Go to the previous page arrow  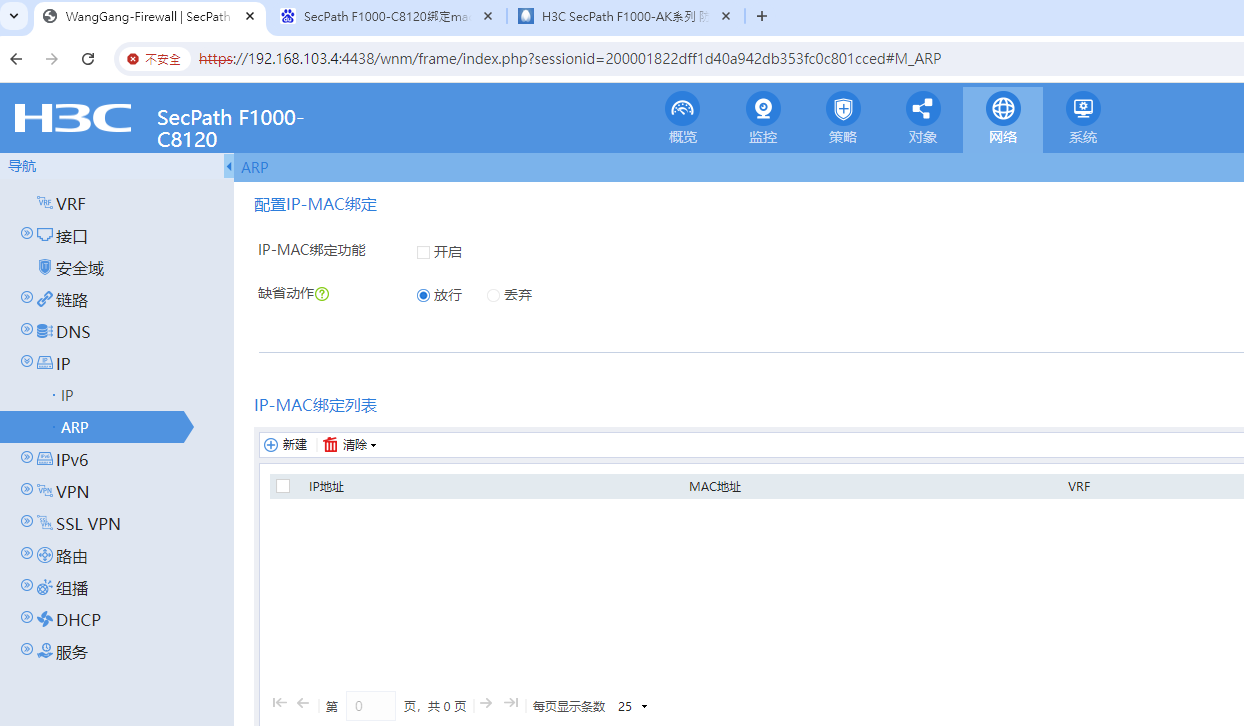pyautogui.click(x=303, y=704)
